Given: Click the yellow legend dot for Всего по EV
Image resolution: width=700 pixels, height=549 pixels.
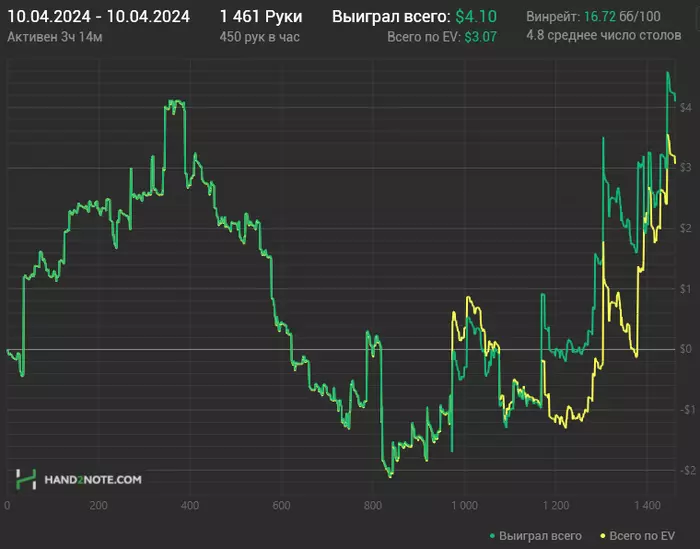Looking at the screenshot, I should tap(603, 536).
